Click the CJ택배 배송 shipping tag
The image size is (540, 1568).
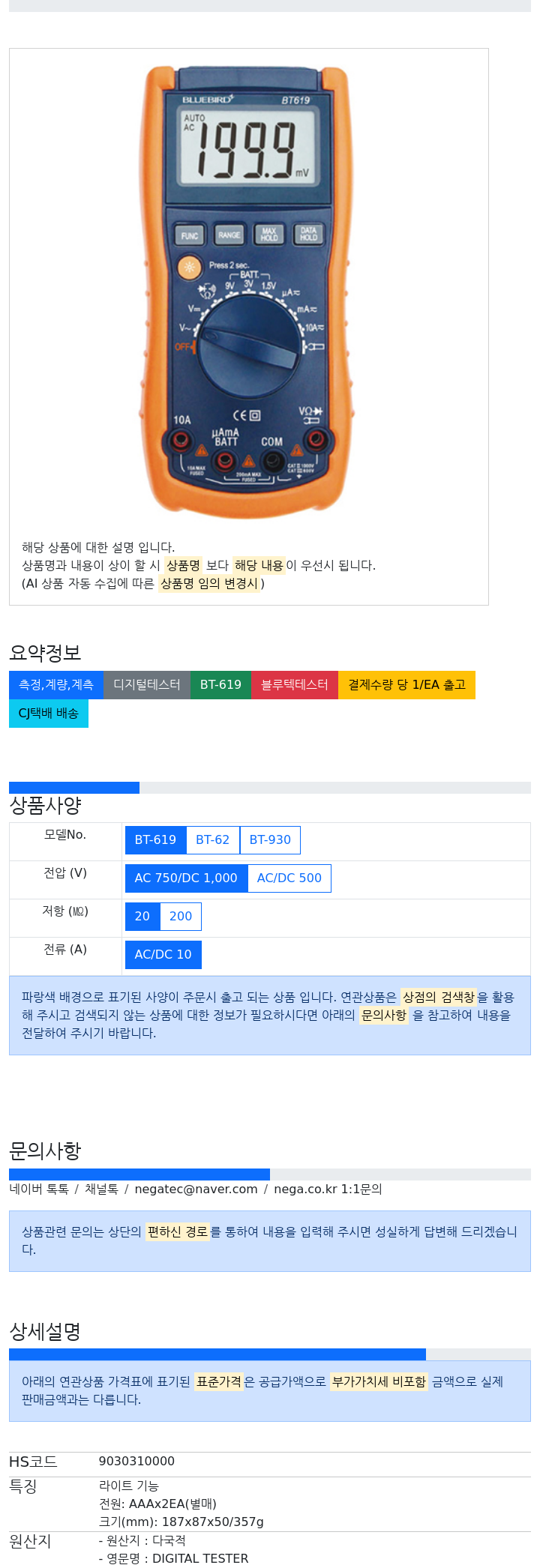pos(49,714)
